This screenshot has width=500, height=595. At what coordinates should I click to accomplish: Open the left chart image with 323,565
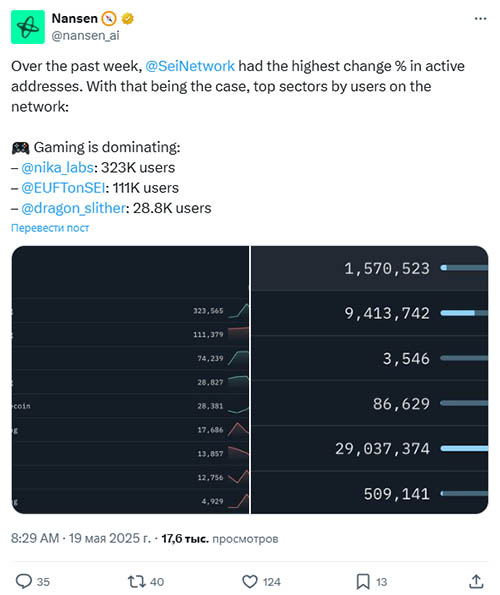tap(130, 379)
